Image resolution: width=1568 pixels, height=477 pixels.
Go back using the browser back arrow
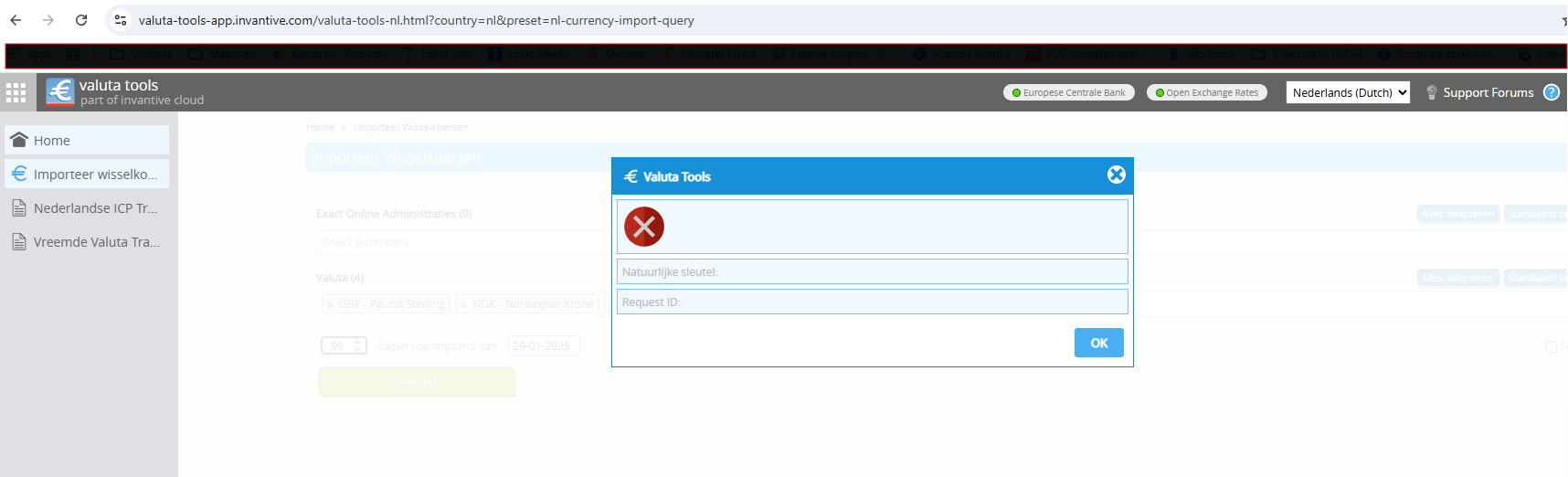16,20
